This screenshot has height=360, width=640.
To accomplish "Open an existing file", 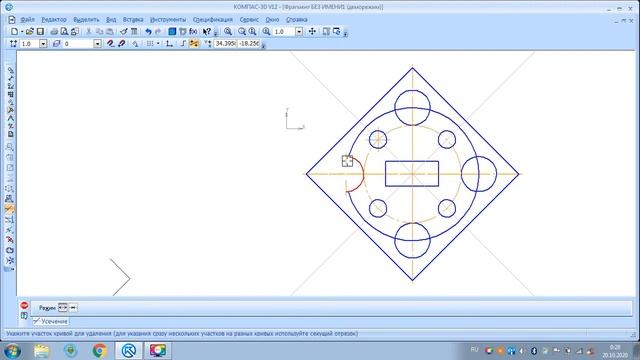I will (x=29, y=31).
